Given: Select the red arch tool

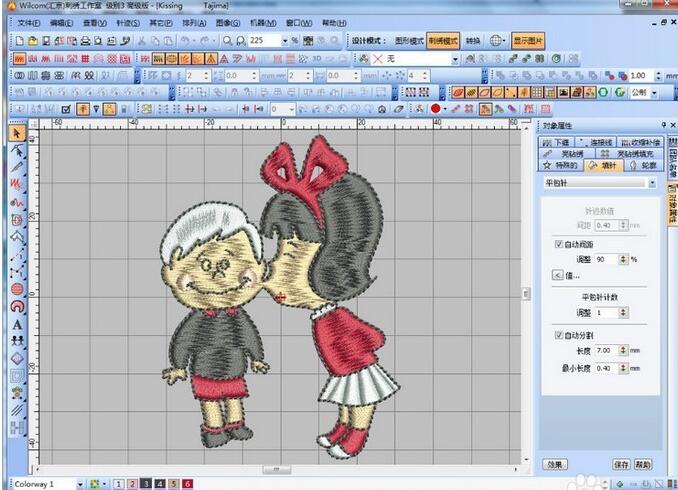Looking at the screenshot, I should [x=17, y=307].
